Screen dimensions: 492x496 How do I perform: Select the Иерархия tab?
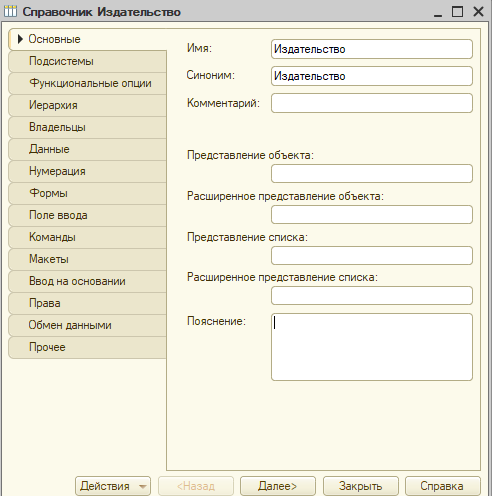(87, 105)
